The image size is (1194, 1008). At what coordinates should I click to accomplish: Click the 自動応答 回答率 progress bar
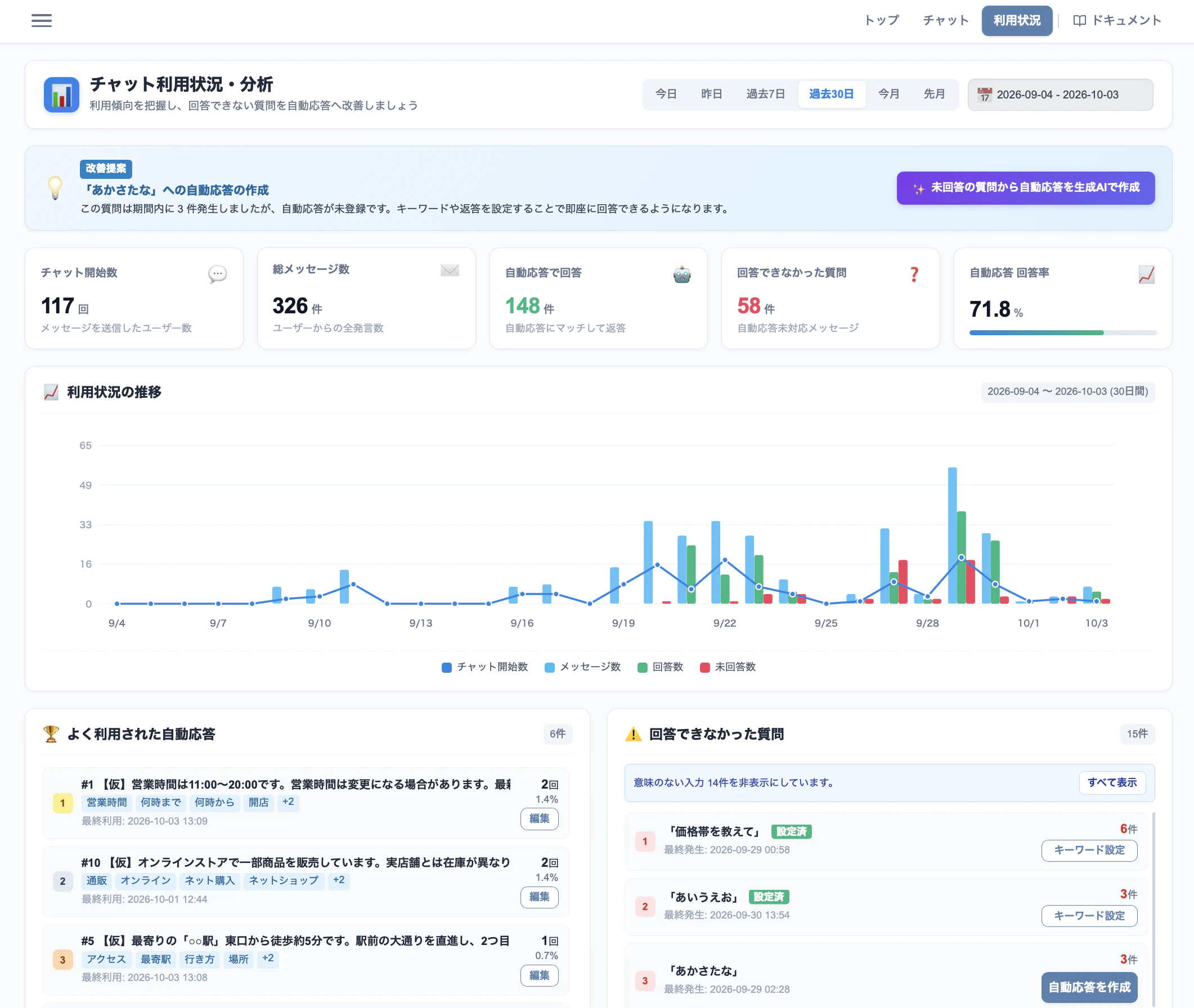[x=1062, y=332]
